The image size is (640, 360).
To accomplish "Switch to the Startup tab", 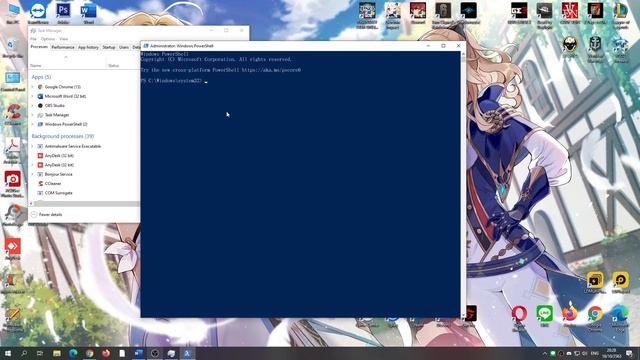I will click(x=109, y=47).
